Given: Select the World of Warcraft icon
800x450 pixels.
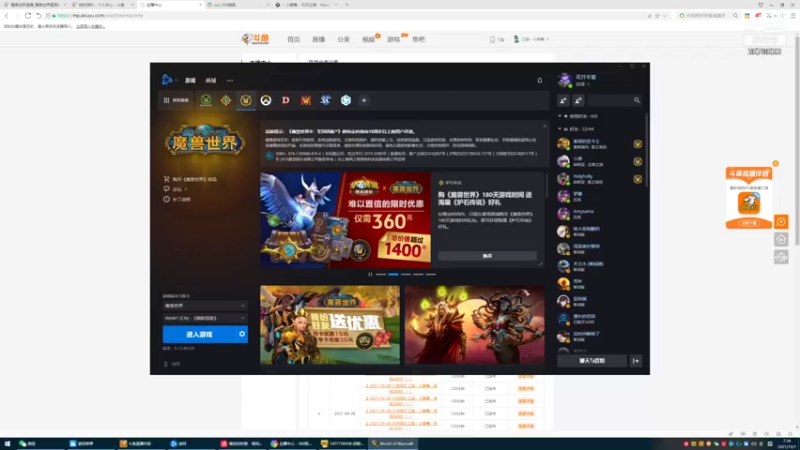Looking at the screenshot, I should (x=245, y=100).
